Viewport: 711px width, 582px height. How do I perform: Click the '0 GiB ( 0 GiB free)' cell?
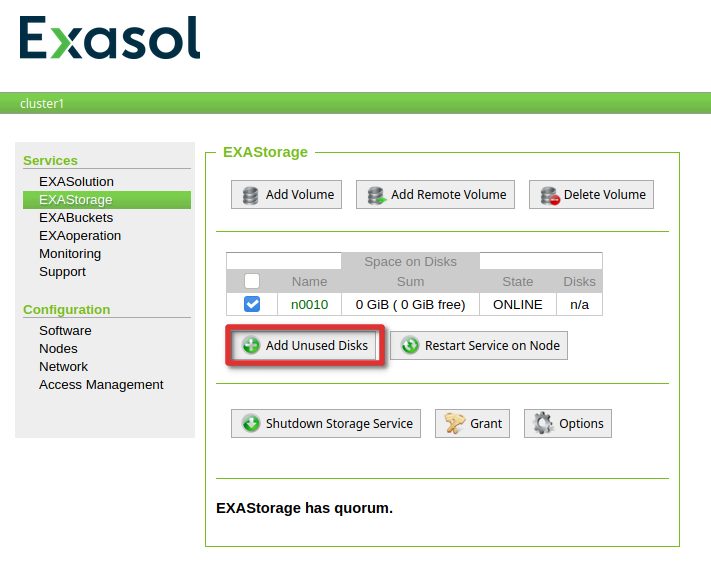[x=410, y=304]
